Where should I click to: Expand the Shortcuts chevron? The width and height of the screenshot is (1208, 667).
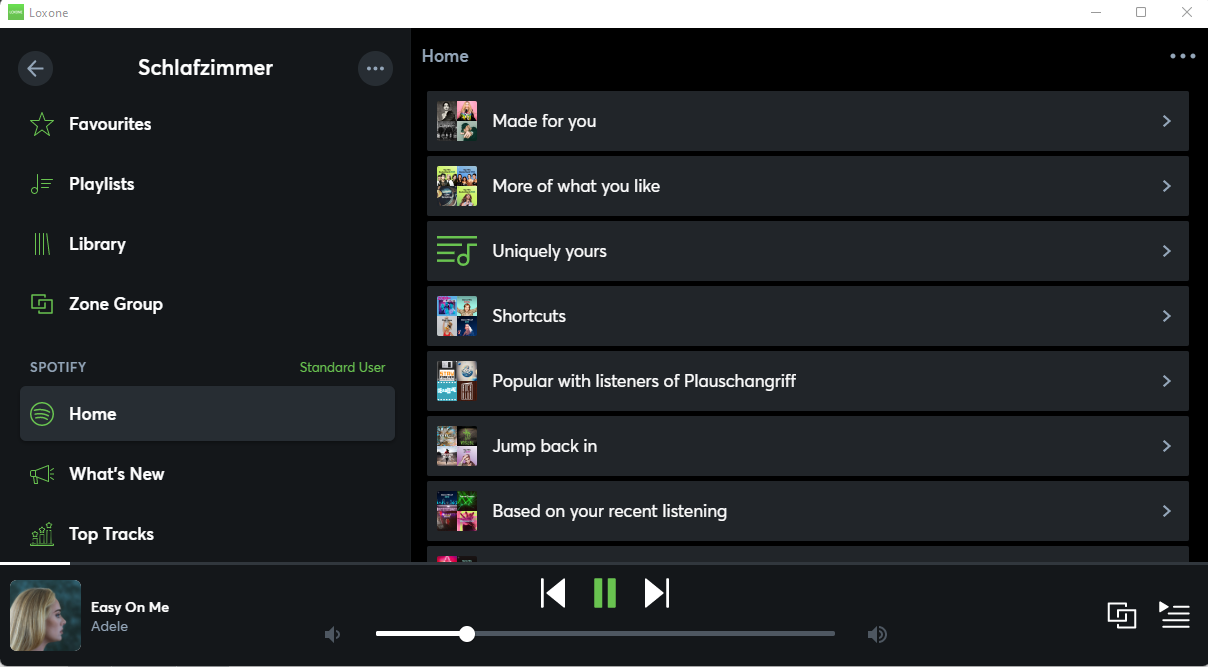1166,316
